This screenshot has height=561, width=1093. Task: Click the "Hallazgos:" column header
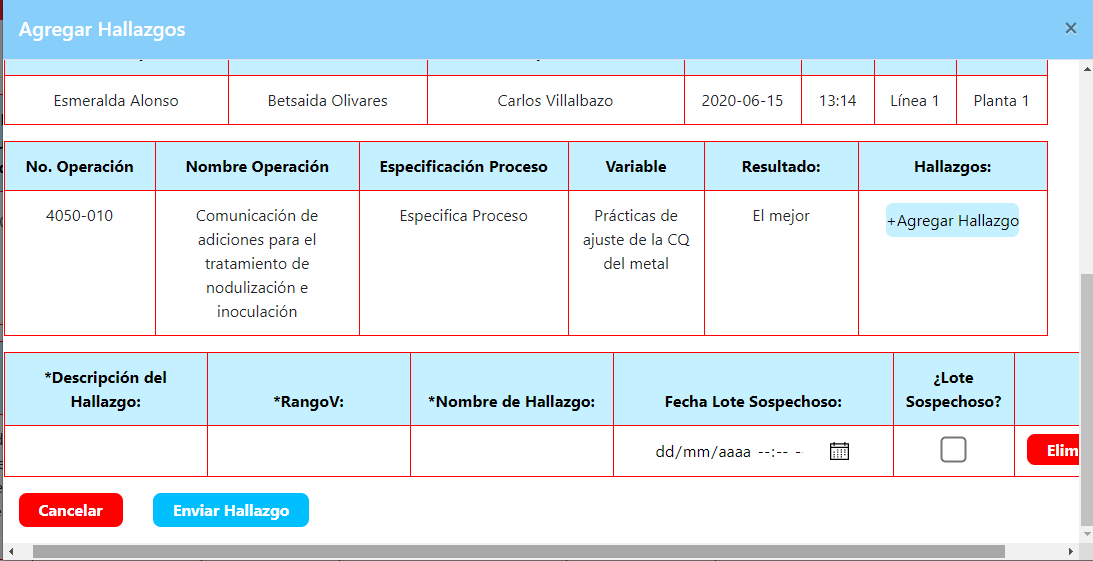pyautogui.click(x=952, y=167)
